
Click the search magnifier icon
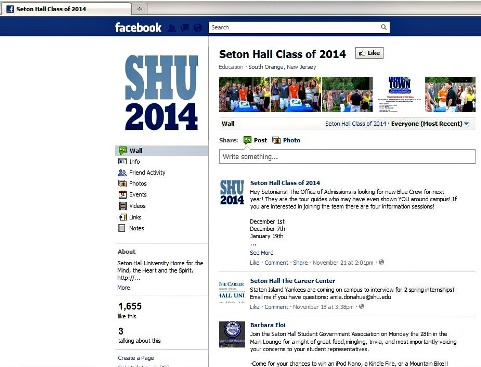tap(384, 27)
